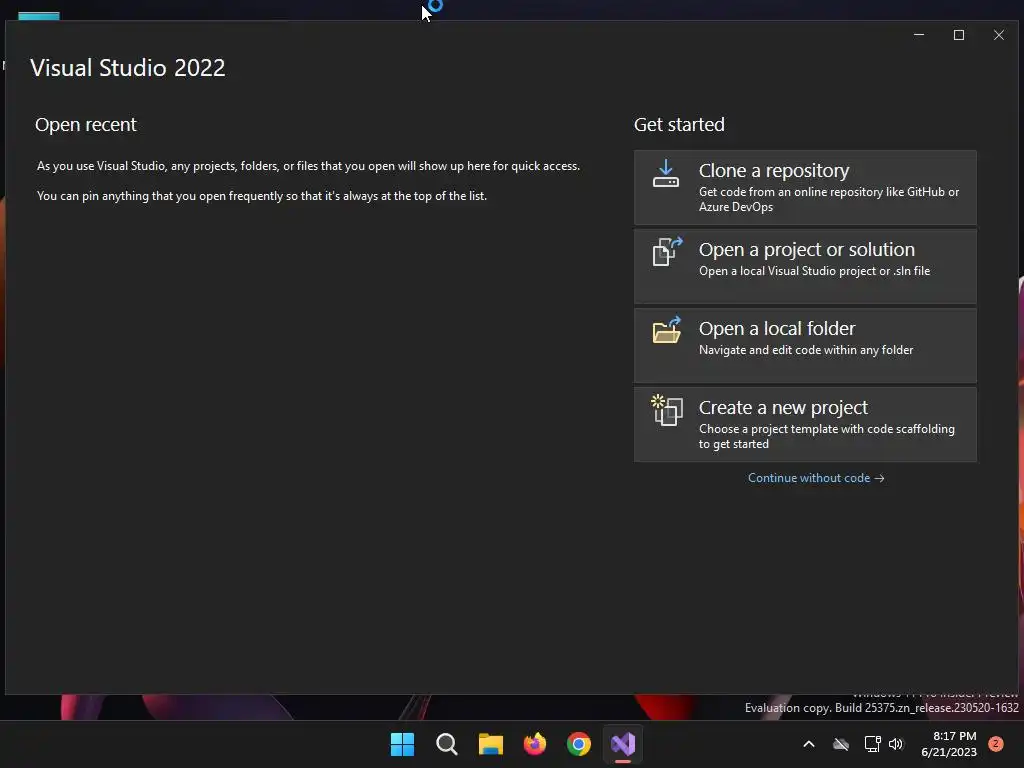
Task: Expand hidden system tray icons chevron
Action: click(808, 744)
